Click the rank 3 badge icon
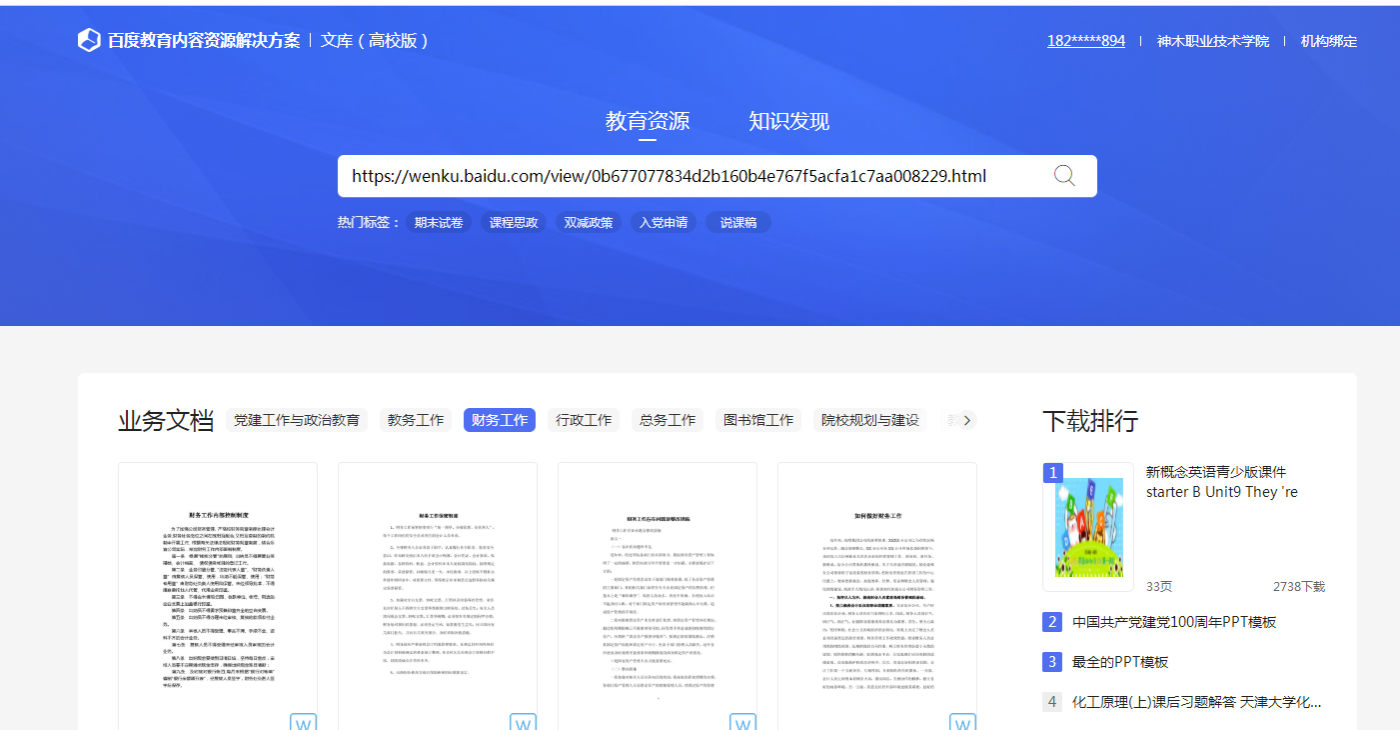The width and height of the screenshot is (1400, 730). click(x=1052, y=662)
